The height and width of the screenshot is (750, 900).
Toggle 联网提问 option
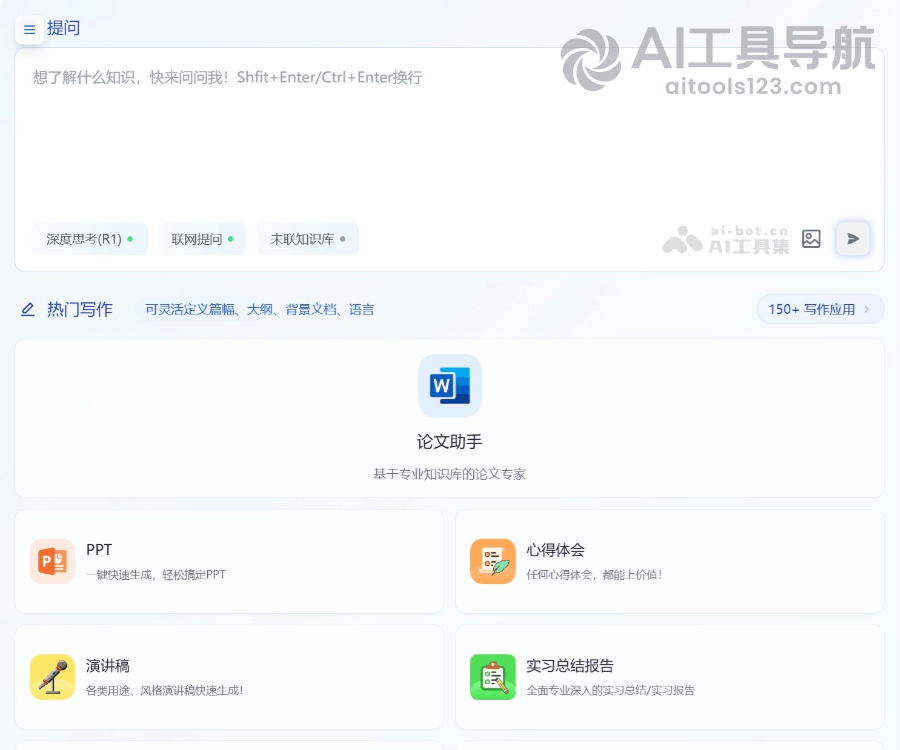202,239
